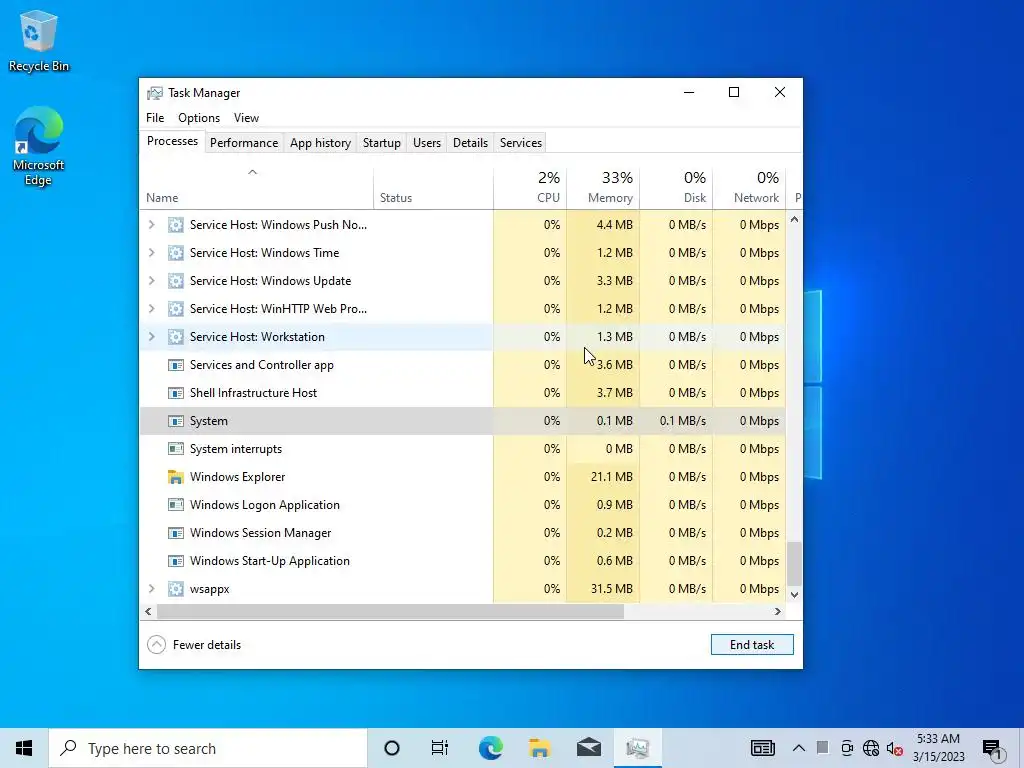The width and height of the screenshot is (1024, 768).
Task: Open the Options menu
Action: pos(199,118)
